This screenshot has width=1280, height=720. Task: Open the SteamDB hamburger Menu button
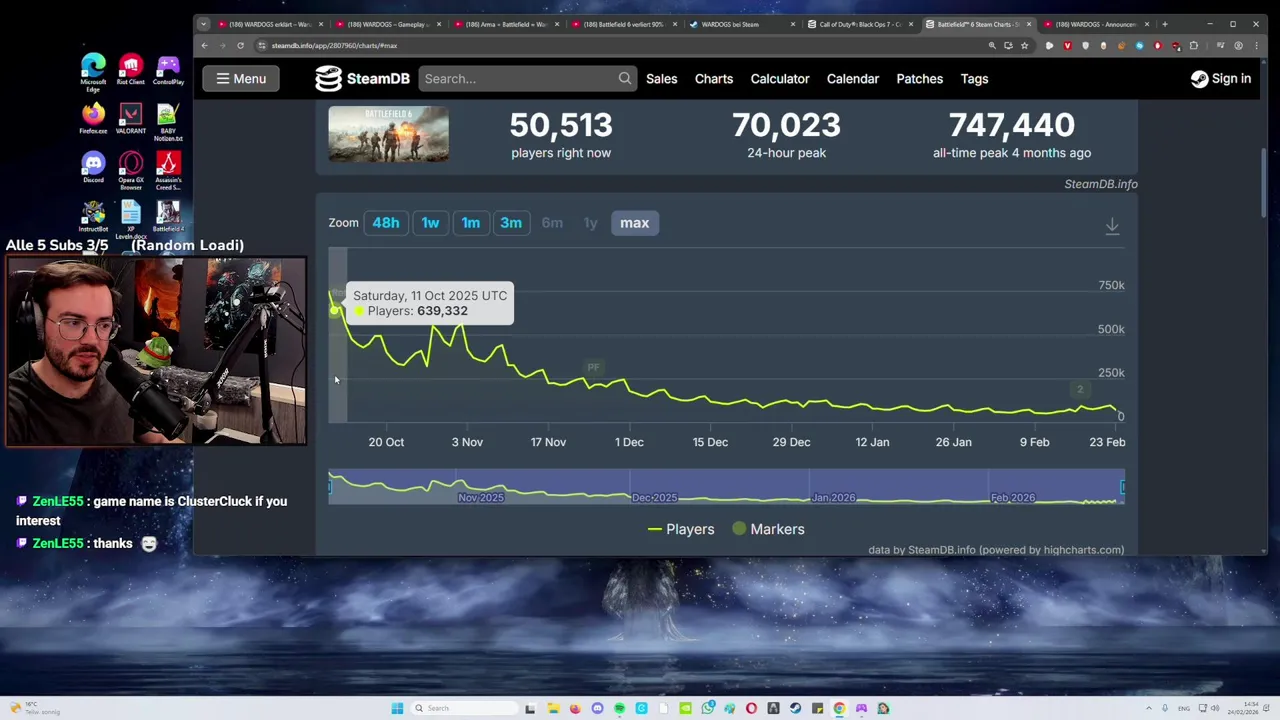coord(241,79)
